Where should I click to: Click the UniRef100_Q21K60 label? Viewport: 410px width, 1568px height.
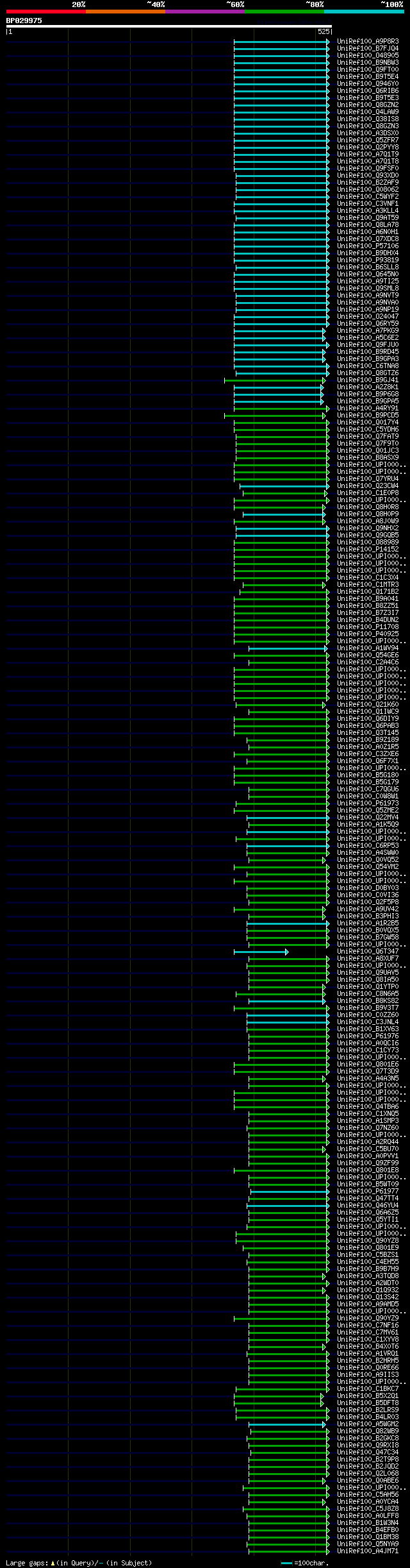368,705
